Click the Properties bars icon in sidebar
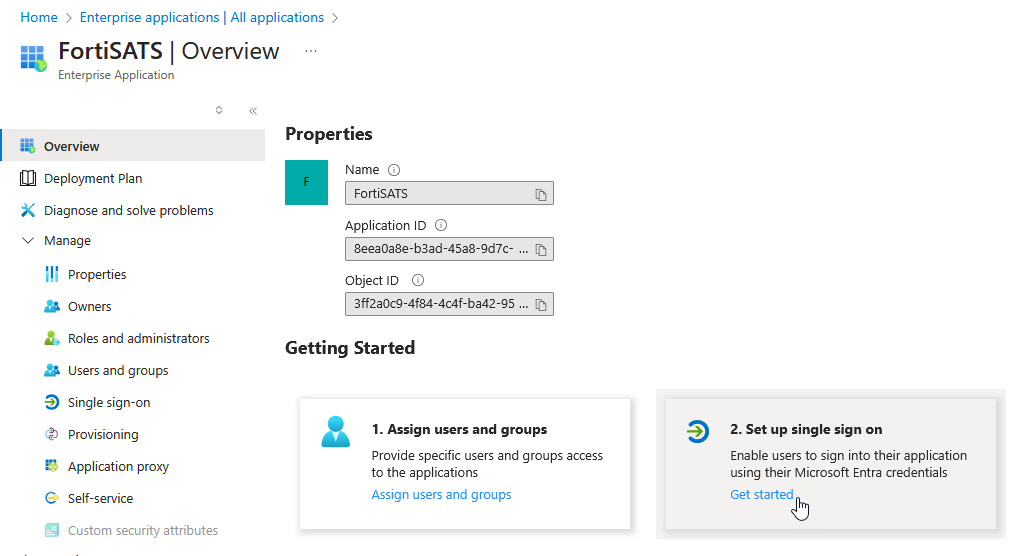This screenshot has width=1025, height=556. coord(52,274)
